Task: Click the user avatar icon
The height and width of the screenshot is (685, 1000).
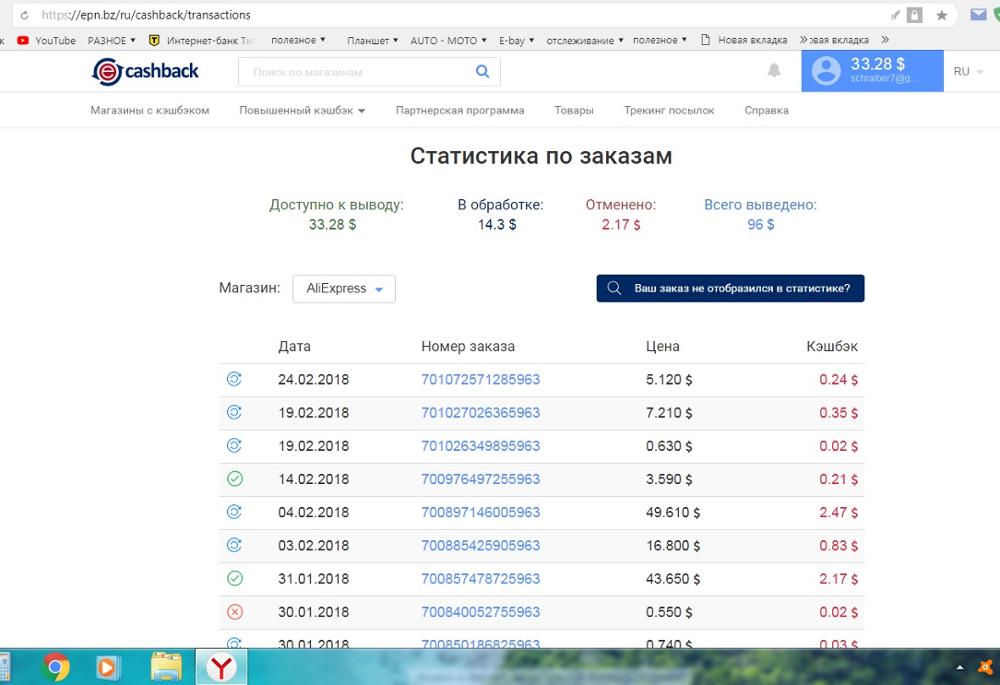Action: (826, 71)
